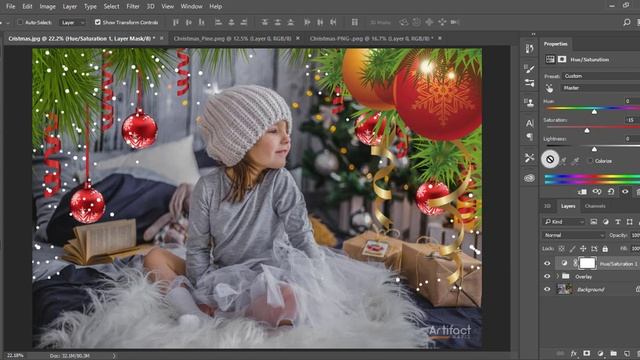
Task: Open the Tool Presets panel icon
Action: (x=529, y=158)
